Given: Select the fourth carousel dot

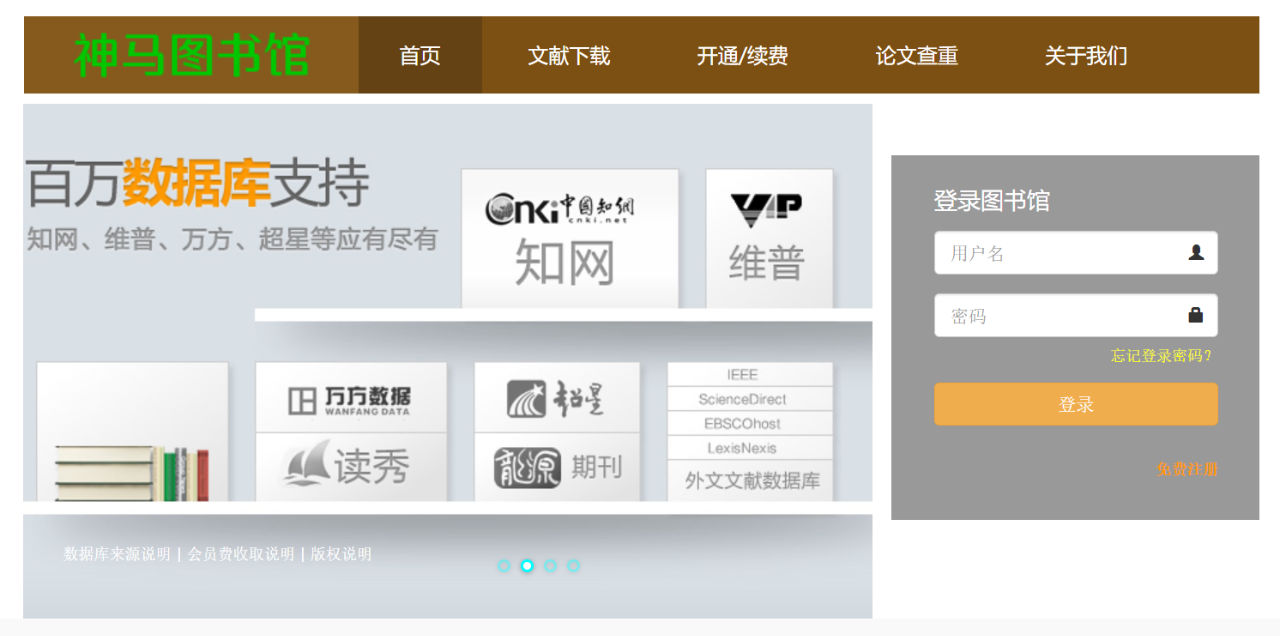Looking at the screenshot, I should pos(573,566).
